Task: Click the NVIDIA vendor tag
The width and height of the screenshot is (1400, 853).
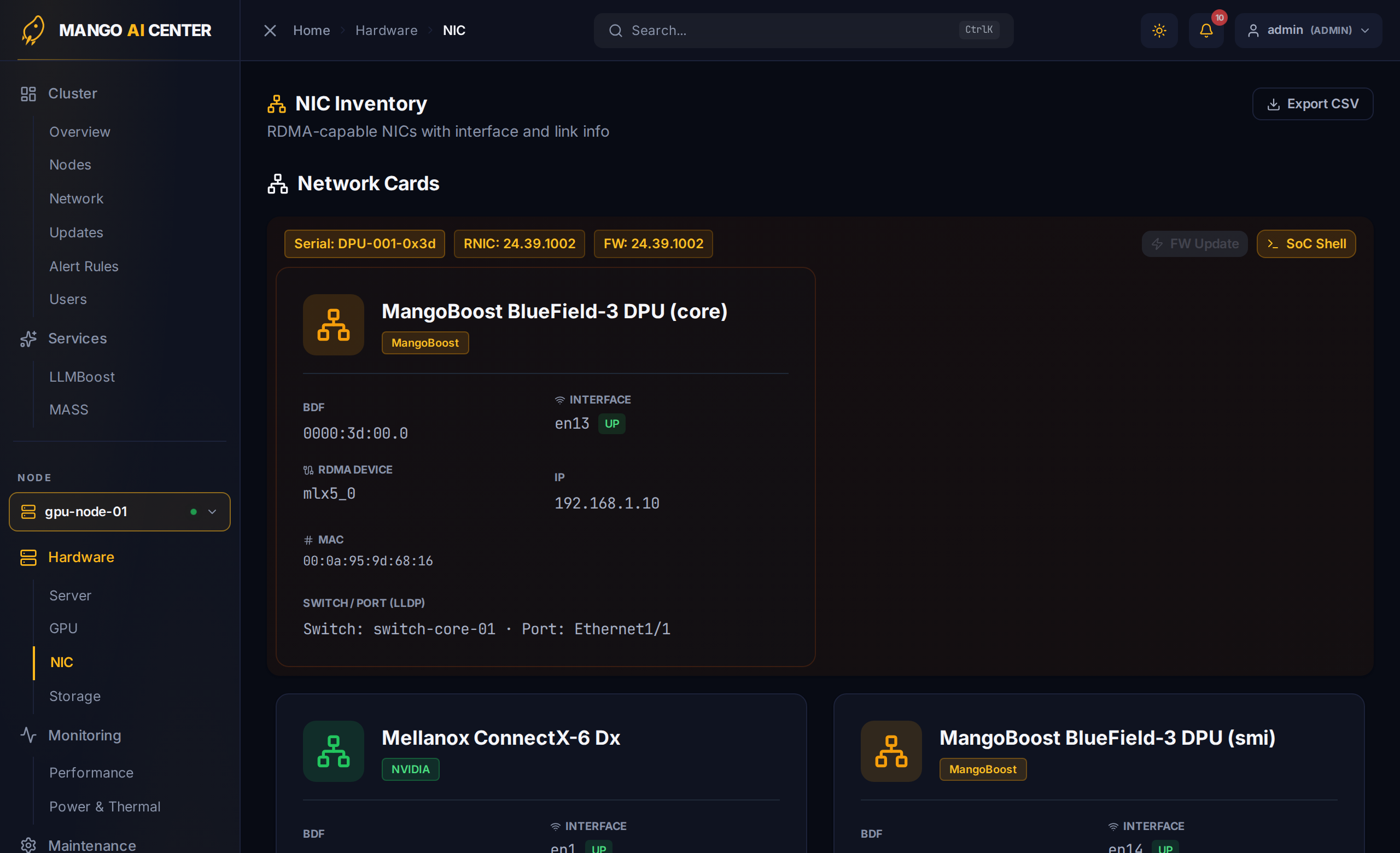Action: (x=410, y=769)
